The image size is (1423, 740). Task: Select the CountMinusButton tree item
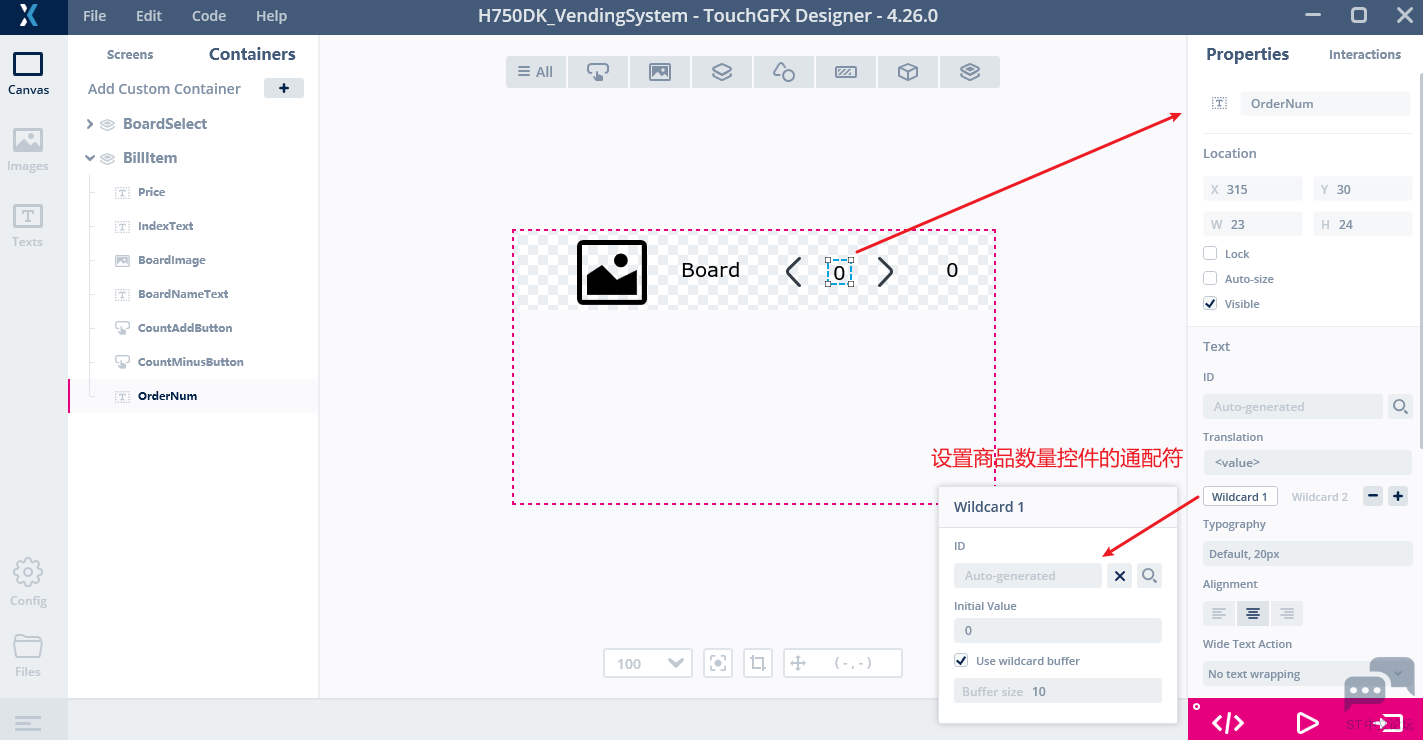193,362
